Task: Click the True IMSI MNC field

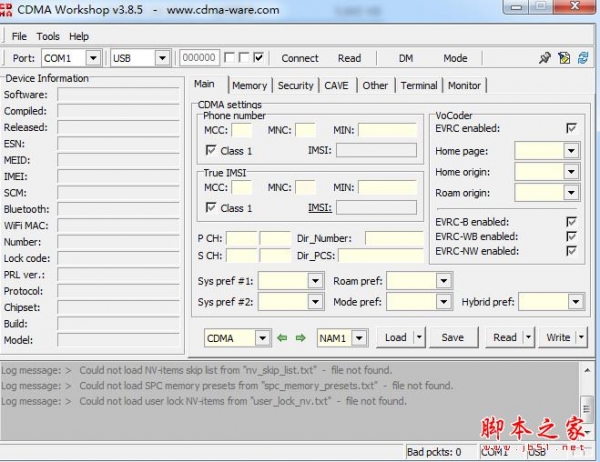Action: click(305, 188)
